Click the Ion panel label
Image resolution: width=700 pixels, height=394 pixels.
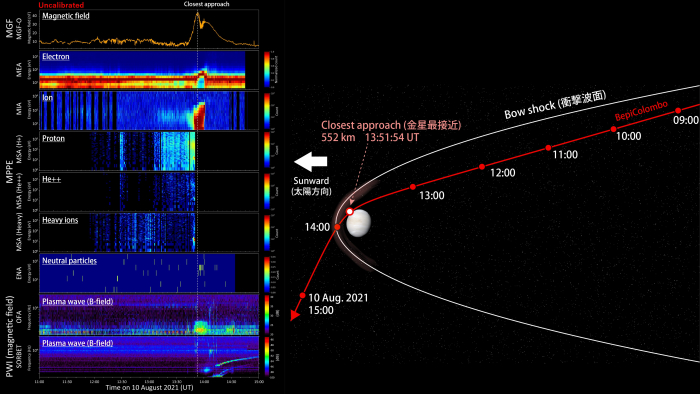(x=47, y=98)
